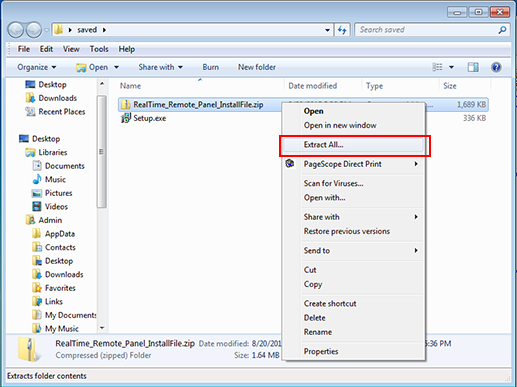Choose Delete from the context menu

point(354,318)
